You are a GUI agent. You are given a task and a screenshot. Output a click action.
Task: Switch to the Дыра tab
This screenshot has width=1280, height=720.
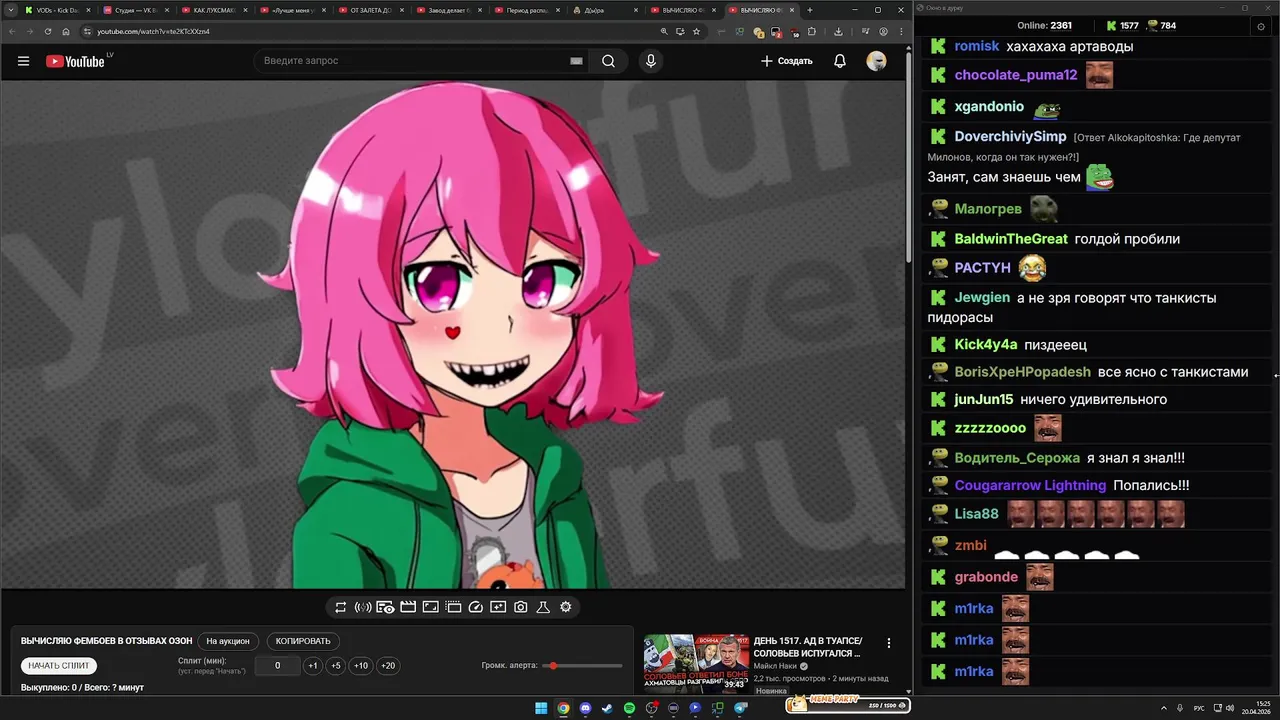point(605,10)
